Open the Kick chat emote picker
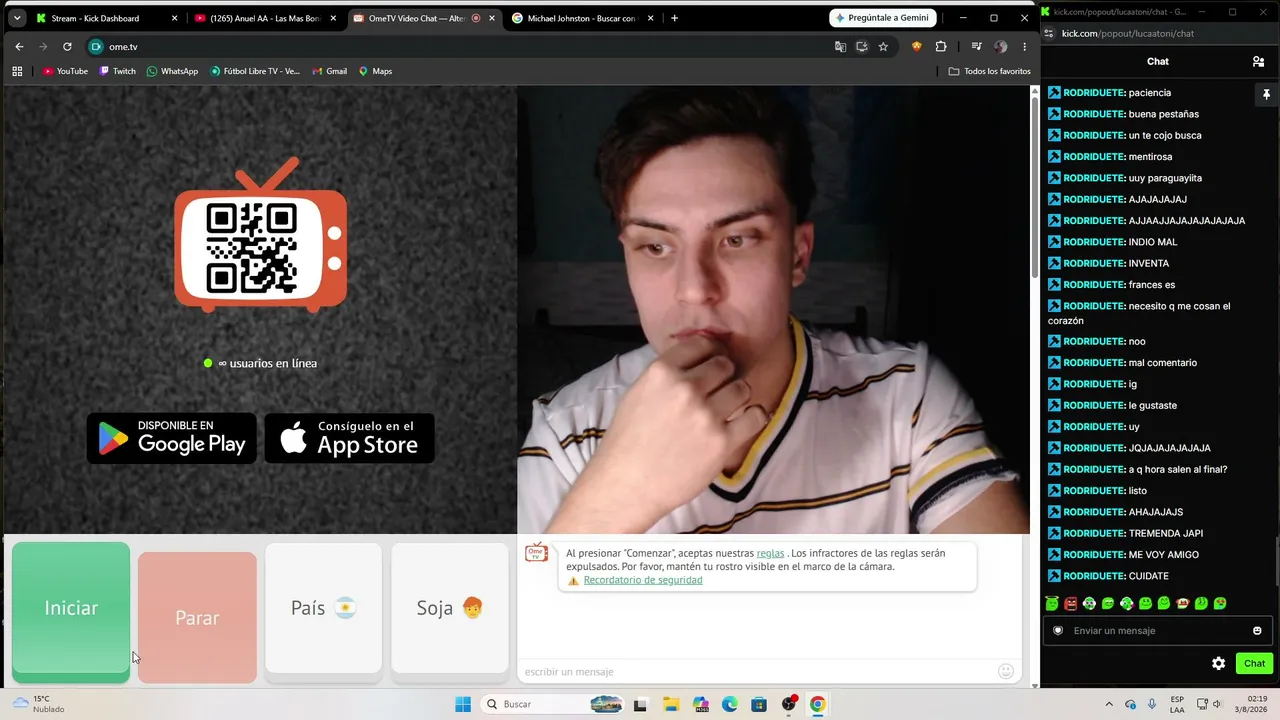1280x720 pixels. (x=1257, y=630)
